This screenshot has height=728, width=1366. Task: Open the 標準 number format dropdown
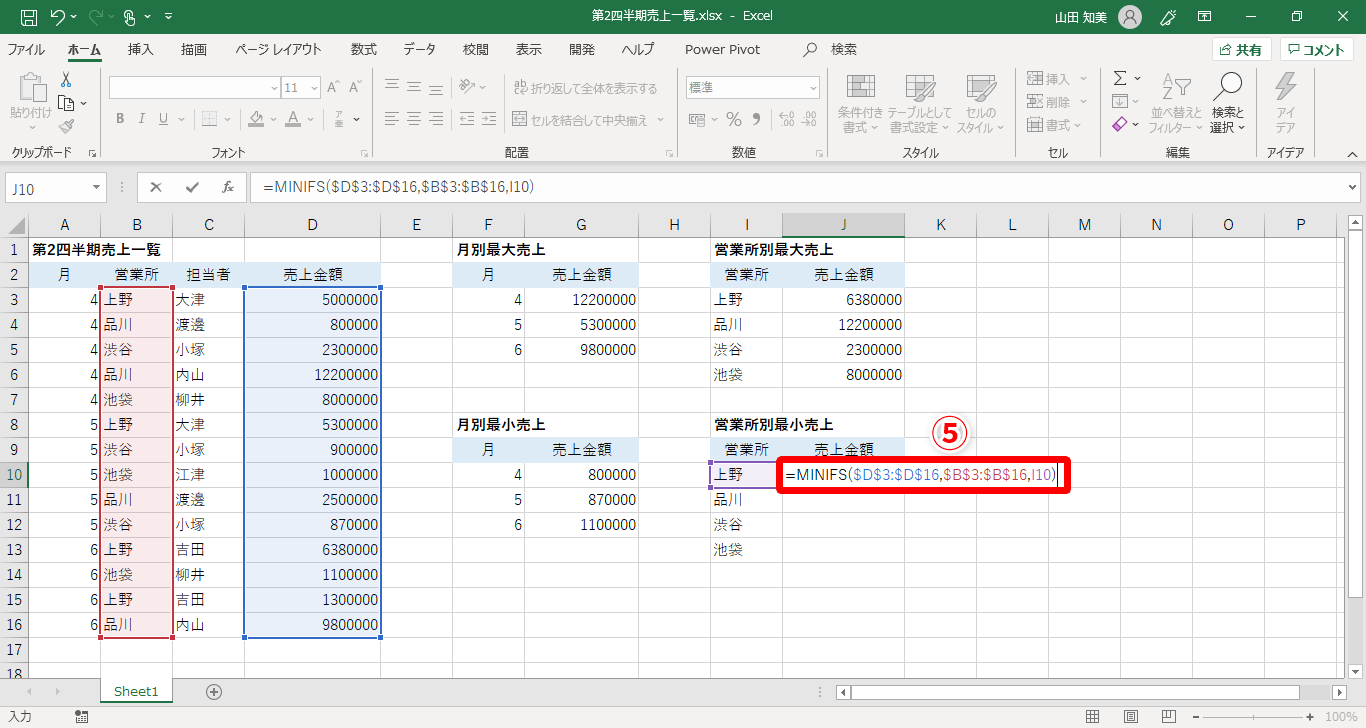[812, 88]
